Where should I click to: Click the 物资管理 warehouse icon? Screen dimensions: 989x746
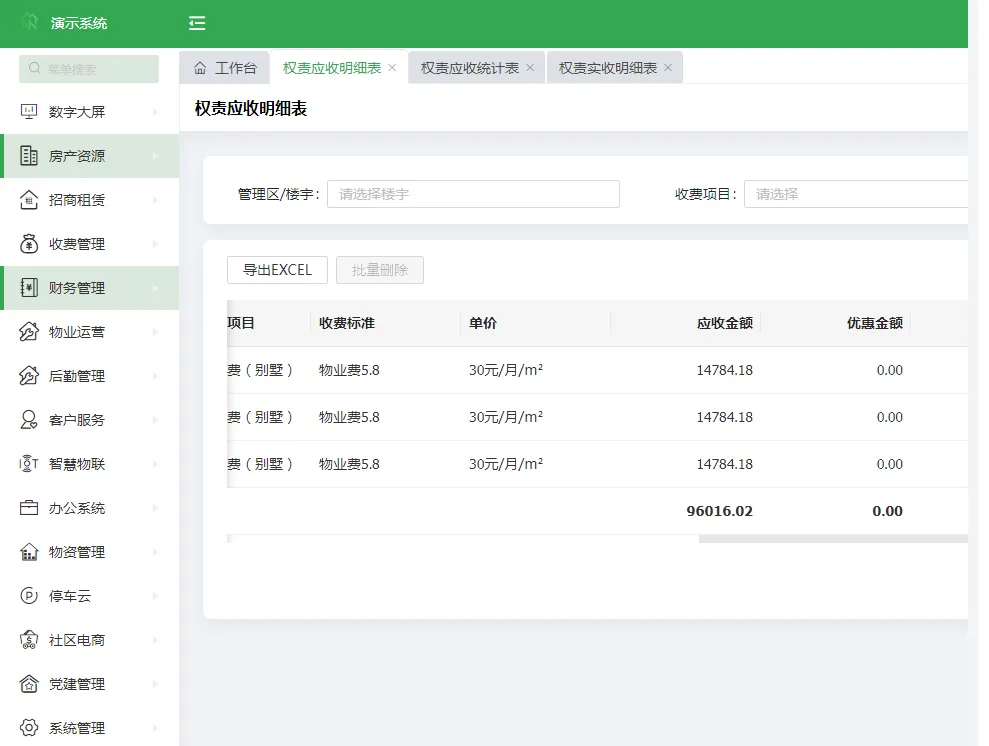pos(29,552)
